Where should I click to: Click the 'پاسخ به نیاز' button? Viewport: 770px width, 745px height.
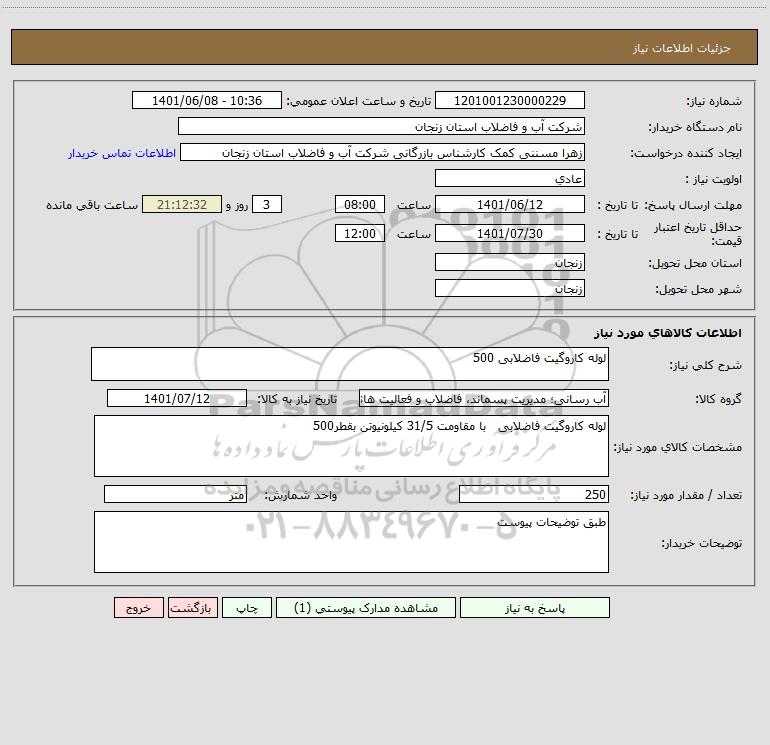pyautogui.click(x=535, y=608)
